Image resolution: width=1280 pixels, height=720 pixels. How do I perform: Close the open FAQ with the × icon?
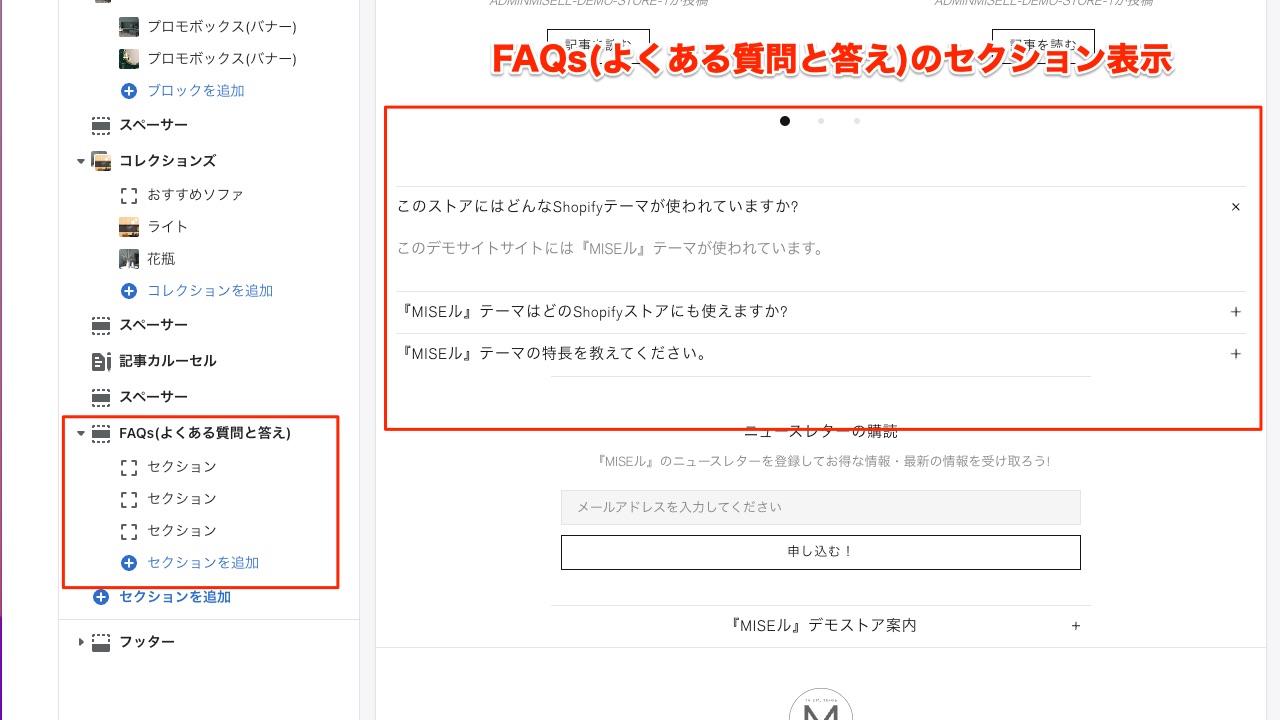pyautogui.click(x=1236, y=207)
